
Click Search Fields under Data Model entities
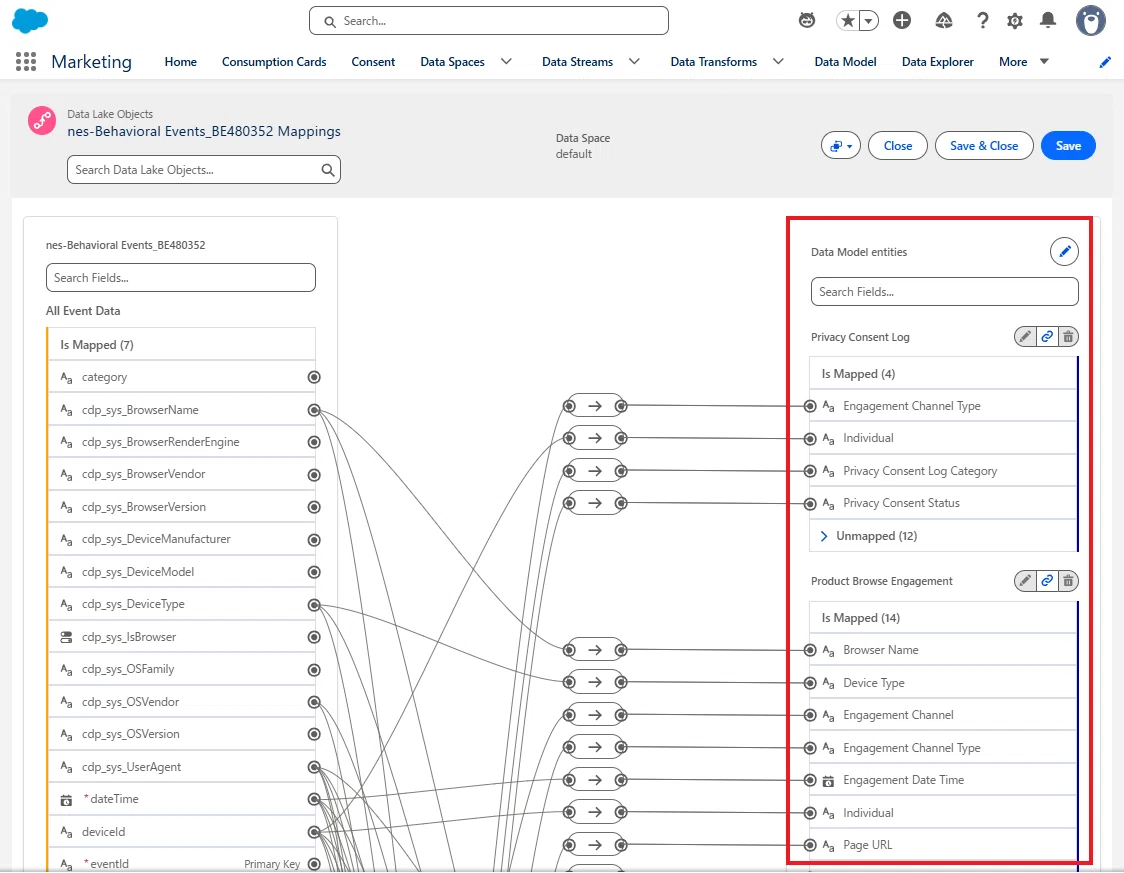tap(945, 292)
